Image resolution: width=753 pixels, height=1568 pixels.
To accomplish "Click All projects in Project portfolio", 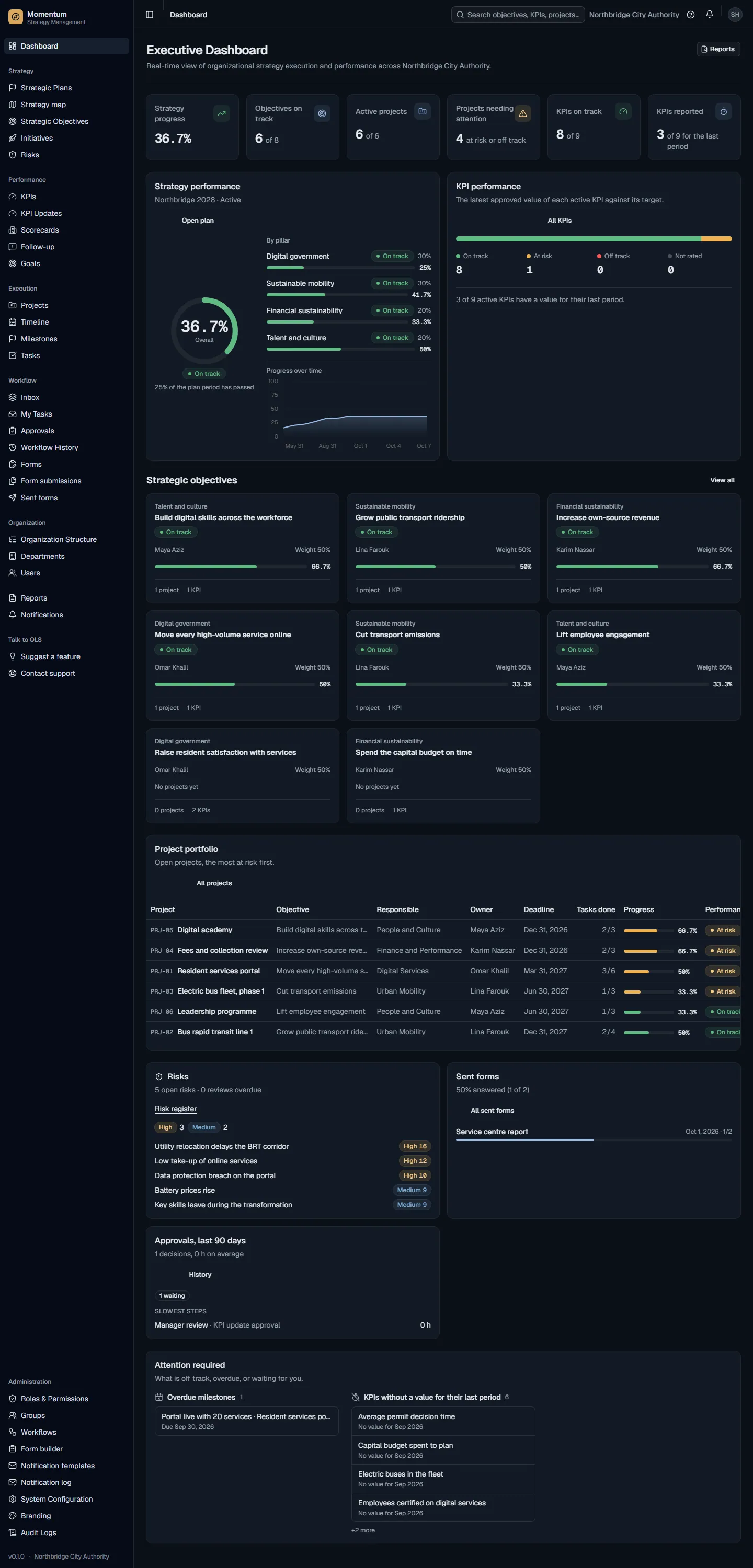I will click(214, 883).
